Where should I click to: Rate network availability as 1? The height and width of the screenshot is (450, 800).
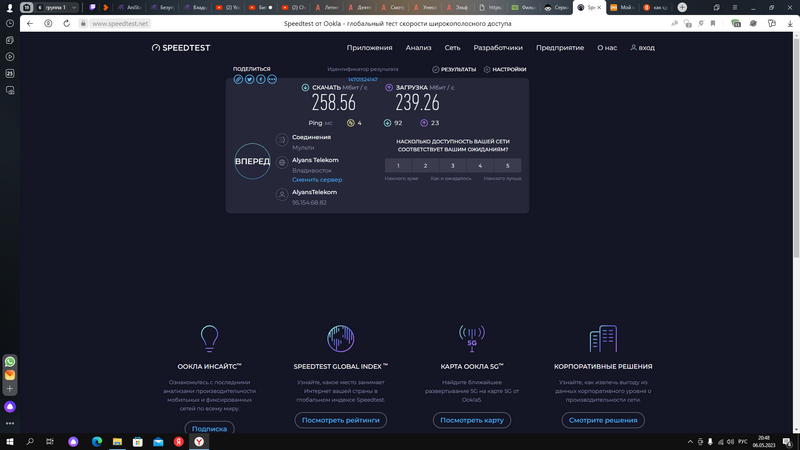click(398, 165)
